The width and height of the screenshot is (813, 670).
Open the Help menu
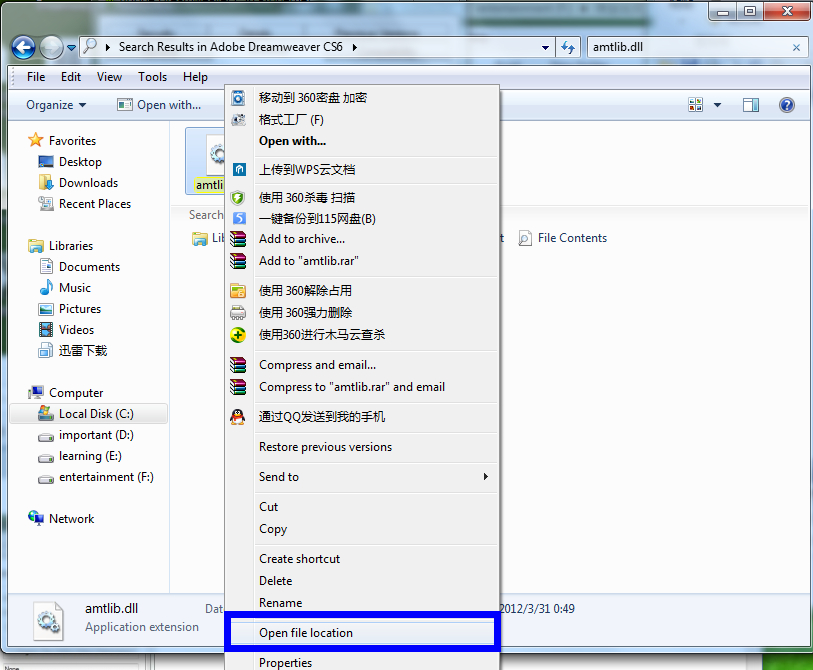tap(195, 77)
